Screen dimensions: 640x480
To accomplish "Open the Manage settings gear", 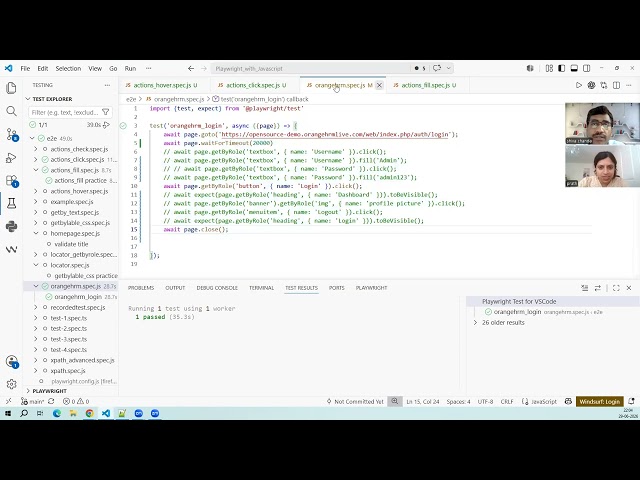I will [x=11, y=384].
